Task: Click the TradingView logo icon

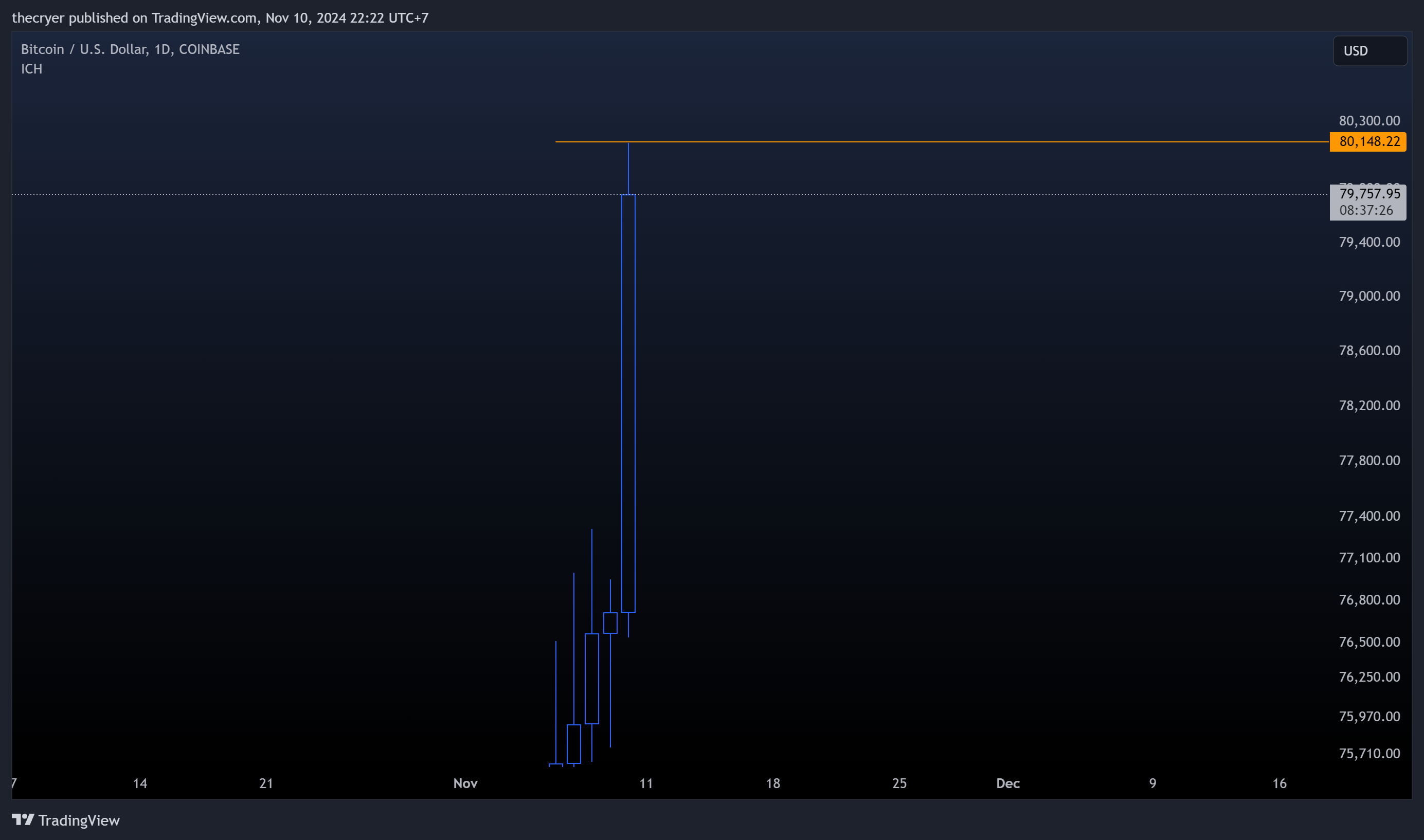Action: (23, 819)
